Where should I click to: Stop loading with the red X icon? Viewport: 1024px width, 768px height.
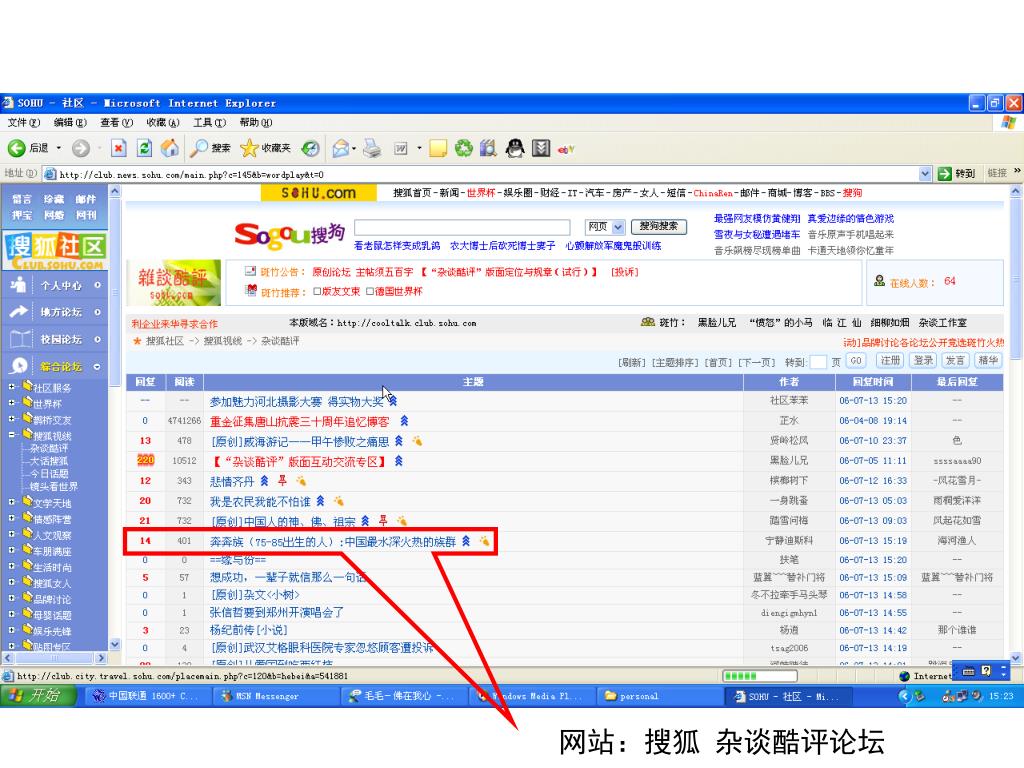click(x=118, y=149)
